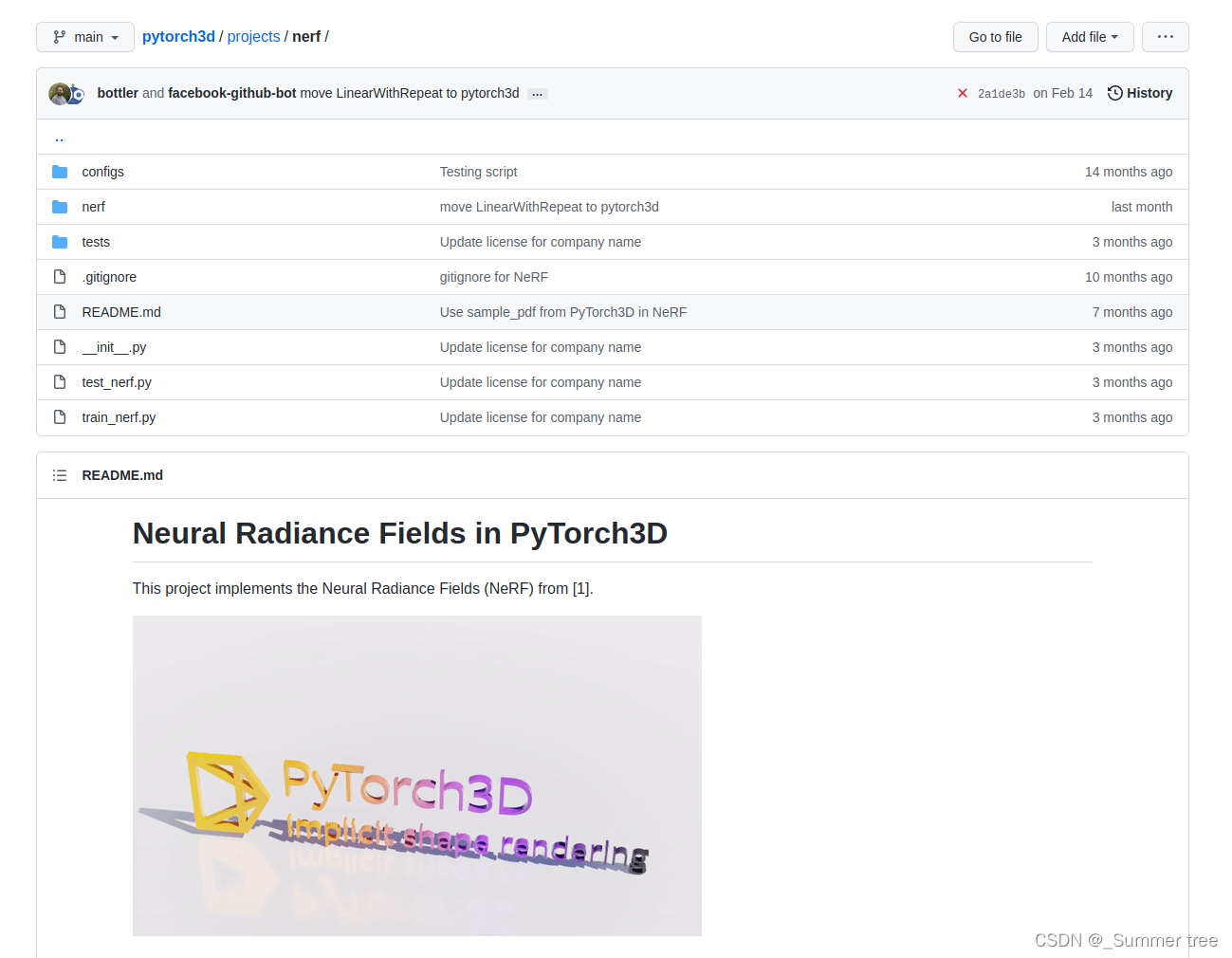Screen dimensions: 1232x958
Task: Click 'on Feb 14' commit date
Action: click(1062, 93)
